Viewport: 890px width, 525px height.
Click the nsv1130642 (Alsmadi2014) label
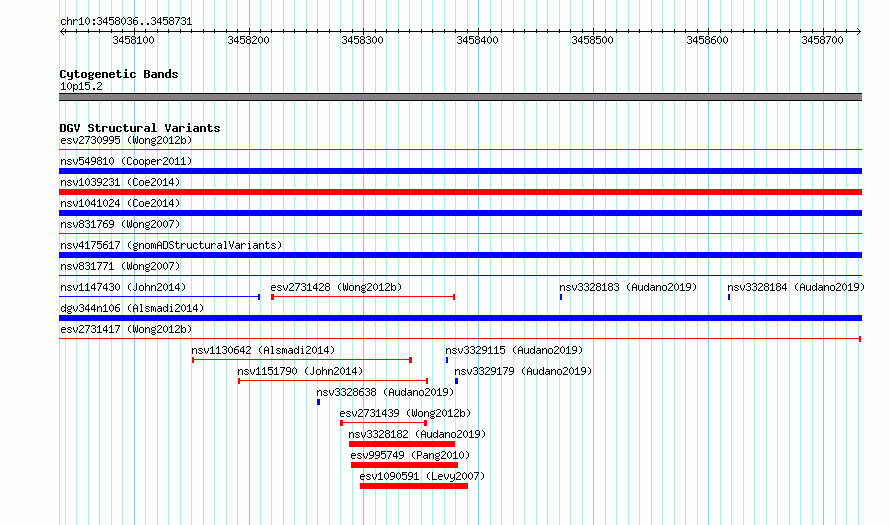[263, 350]
